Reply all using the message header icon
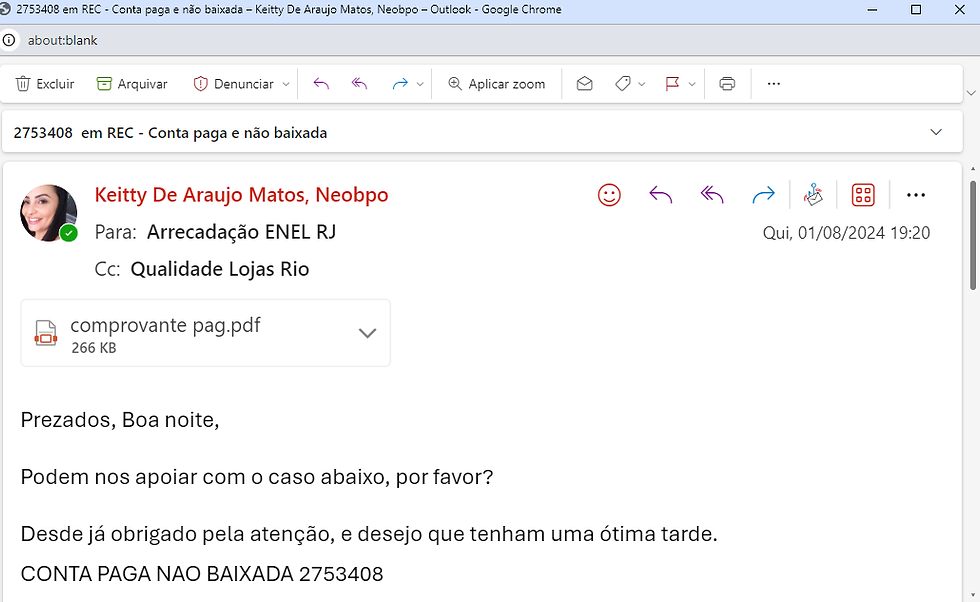The image size is (980, 602). click(x=712, y=195)
